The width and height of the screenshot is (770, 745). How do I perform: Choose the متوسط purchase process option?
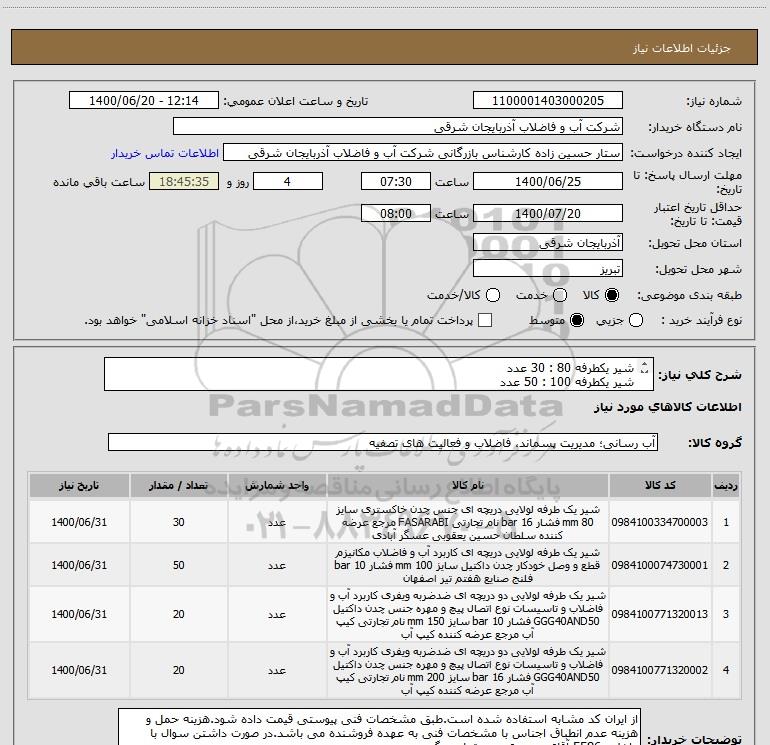pos(577,320)
